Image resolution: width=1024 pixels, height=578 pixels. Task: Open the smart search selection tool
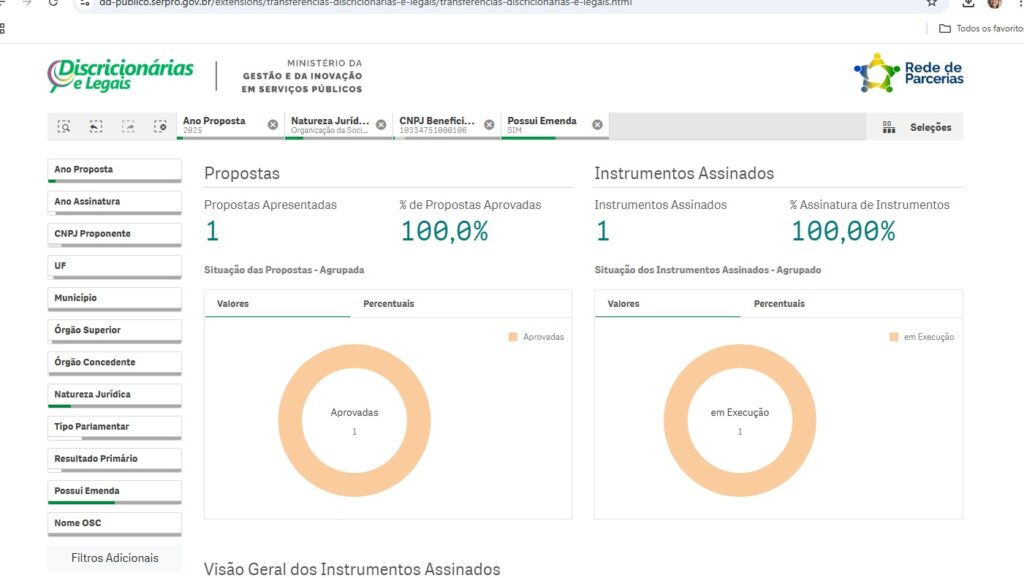(64, 126)
